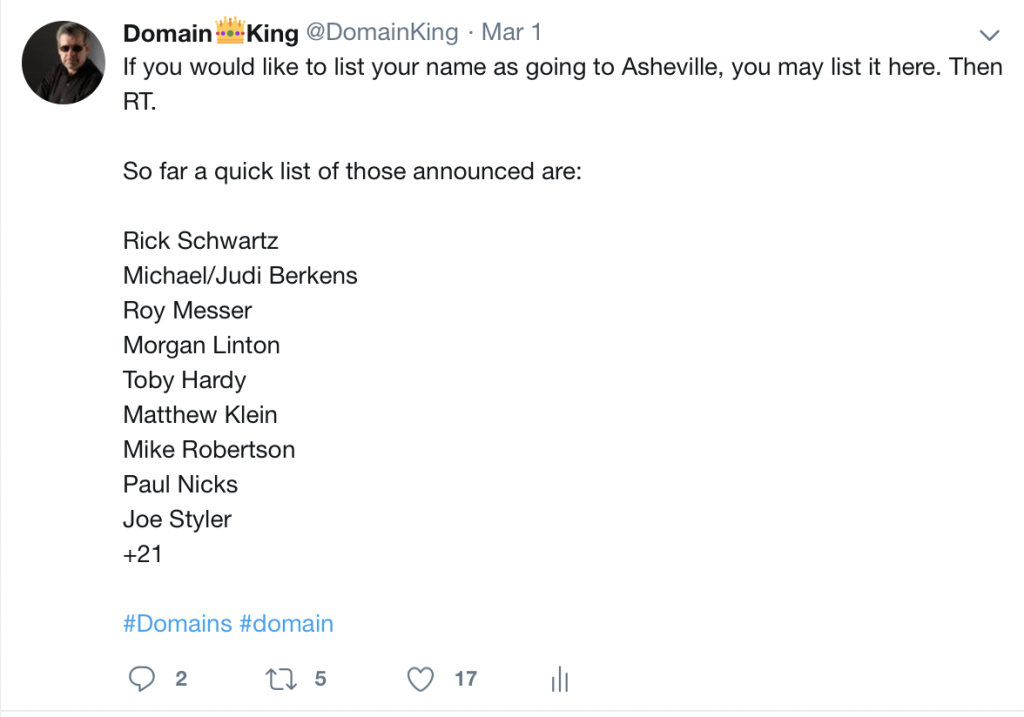This screenshot has width=1024, height=717.
Task: Click the +21 line in the tweet
Action: 142,554
